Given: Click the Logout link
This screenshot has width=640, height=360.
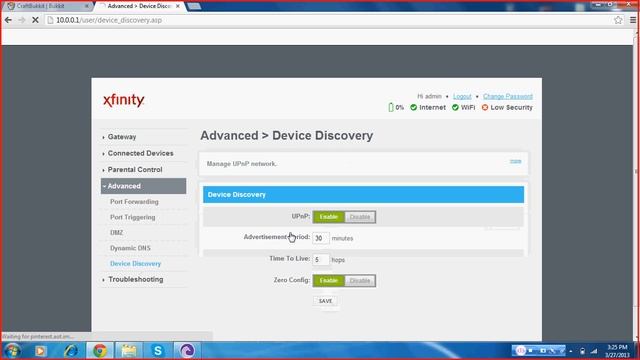Looking at the screenshot, I should pyautogui.click(x=462, y=96).
